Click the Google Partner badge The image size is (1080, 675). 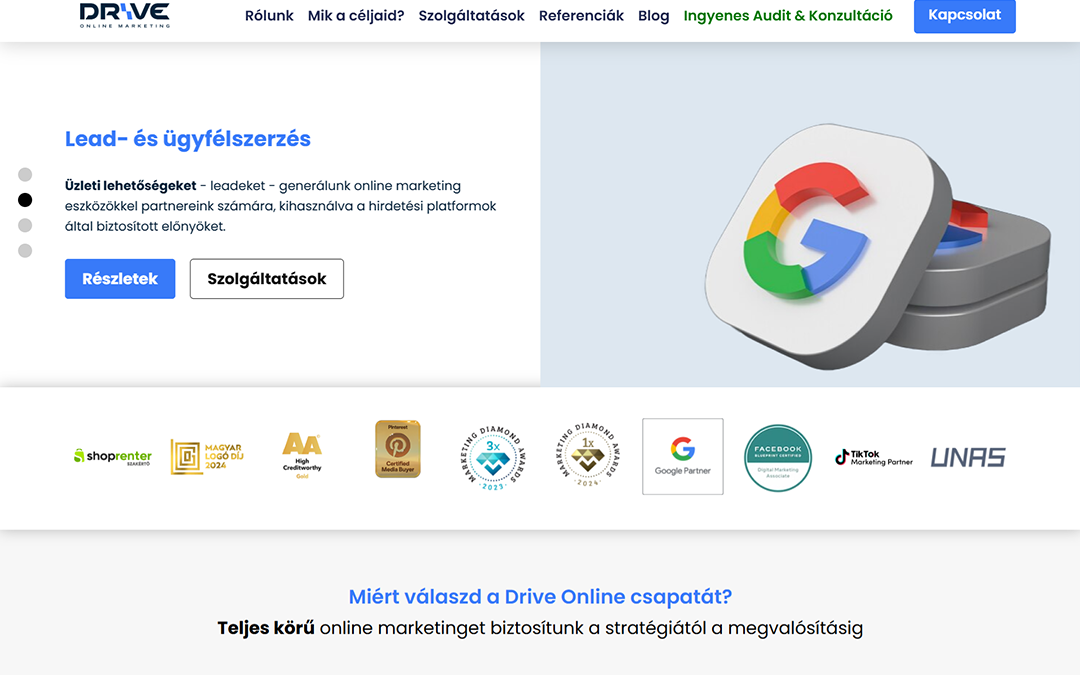click(x=683, y=456)
